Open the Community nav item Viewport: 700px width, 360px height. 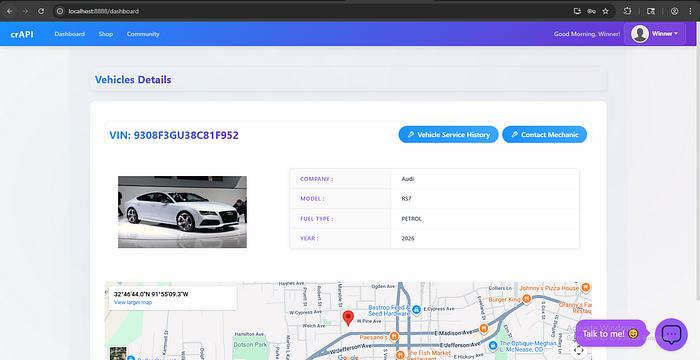pos(143,34)
